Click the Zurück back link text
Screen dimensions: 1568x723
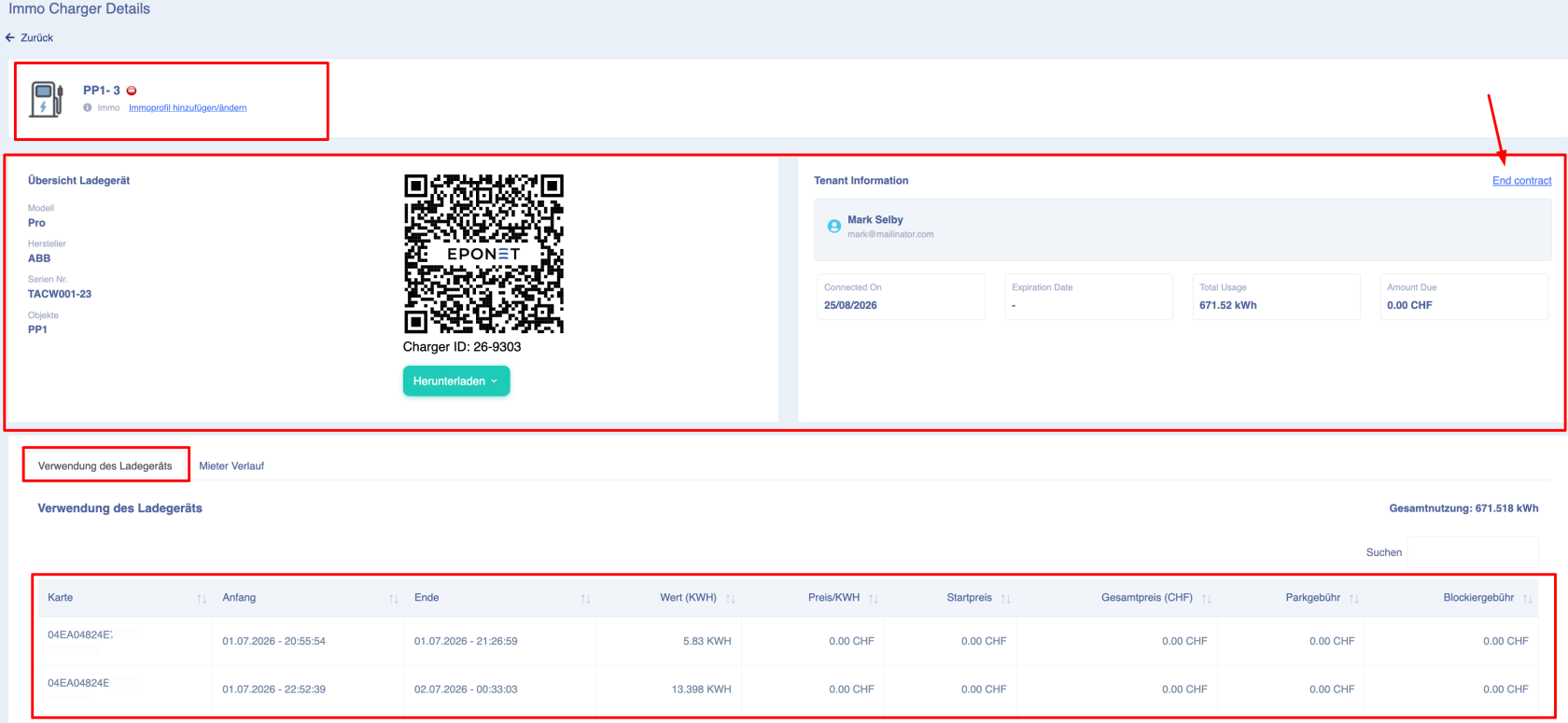pyautogui.click(x=37, y=38)
